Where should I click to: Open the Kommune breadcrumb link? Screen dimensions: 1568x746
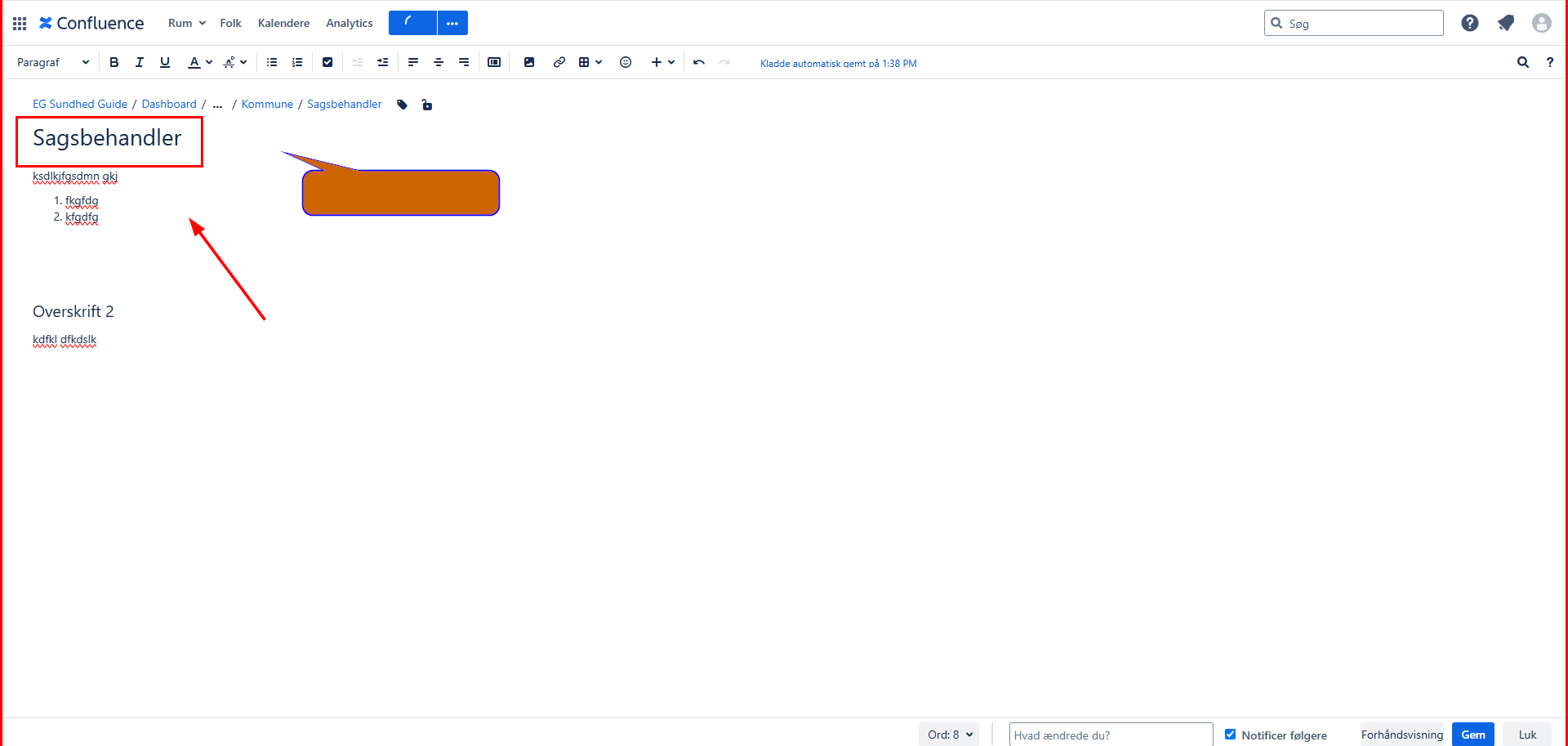point(267,104)
